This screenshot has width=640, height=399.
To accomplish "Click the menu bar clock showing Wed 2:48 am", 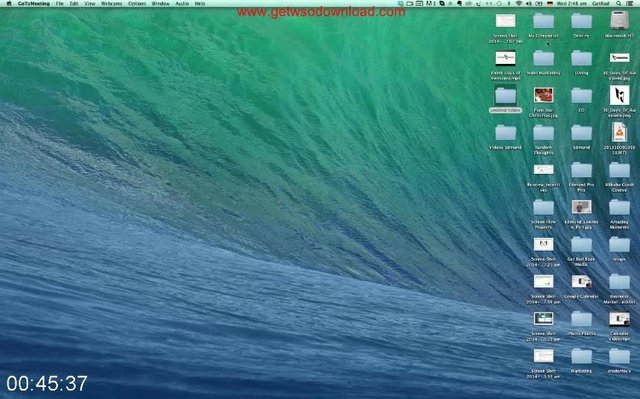I will (571, 3).
